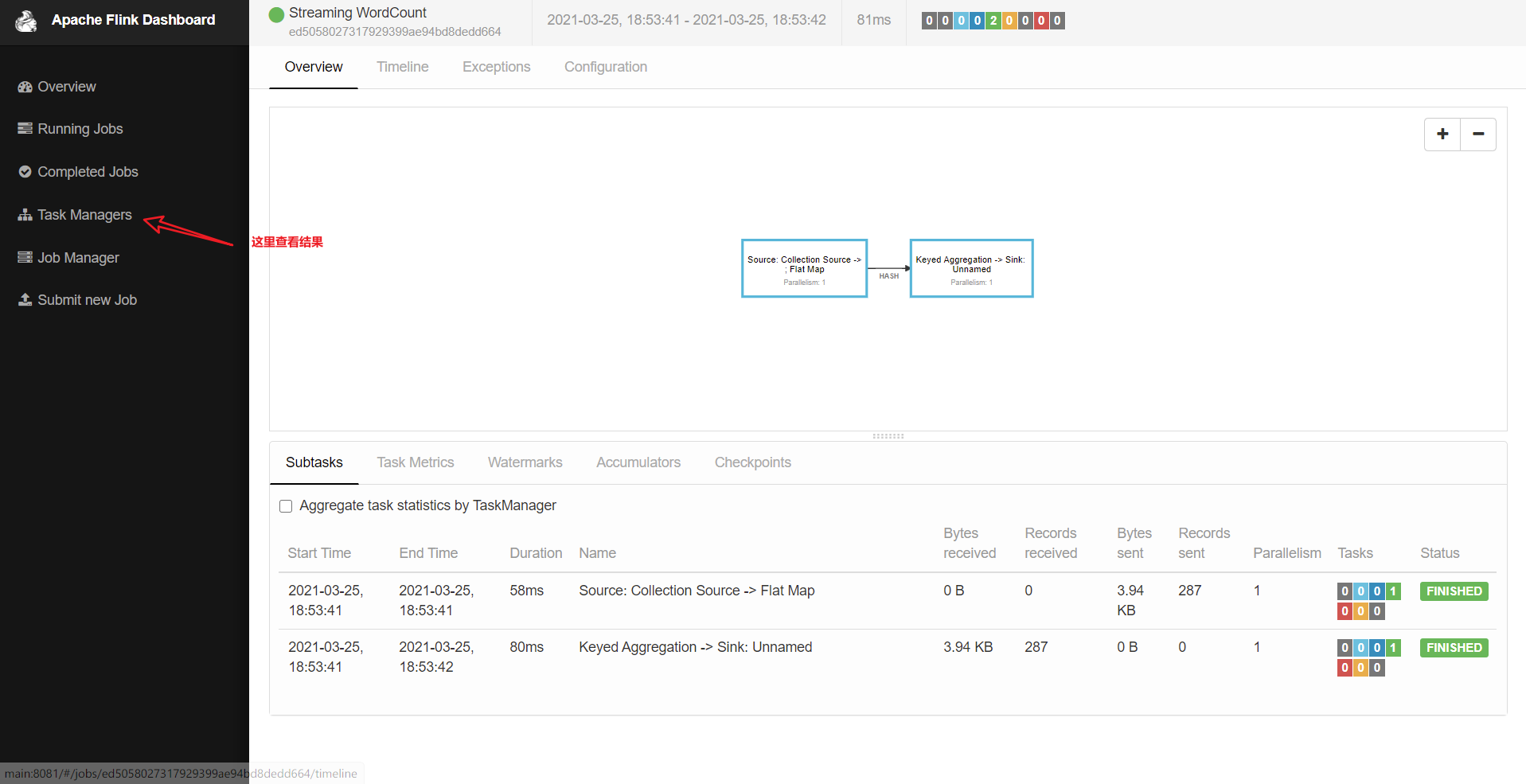Image resolution: width=1526 pixels, height=784 pixels.
Task: Click the Apache Flink squirrel logo
Action: tap(26, 21)
